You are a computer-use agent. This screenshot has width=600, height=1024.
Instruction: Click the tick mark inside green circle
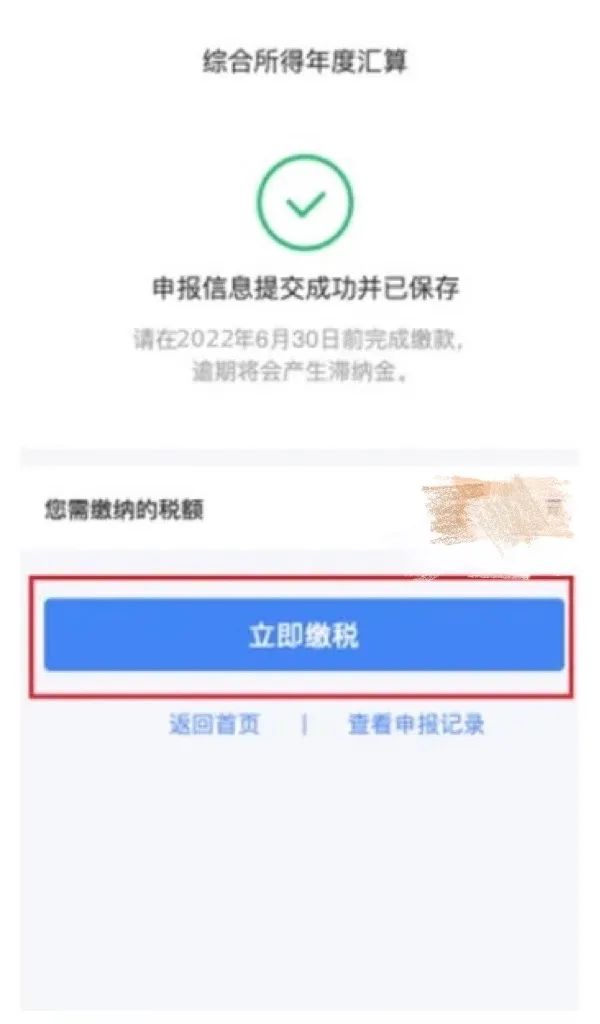click(x=305, y=203)
